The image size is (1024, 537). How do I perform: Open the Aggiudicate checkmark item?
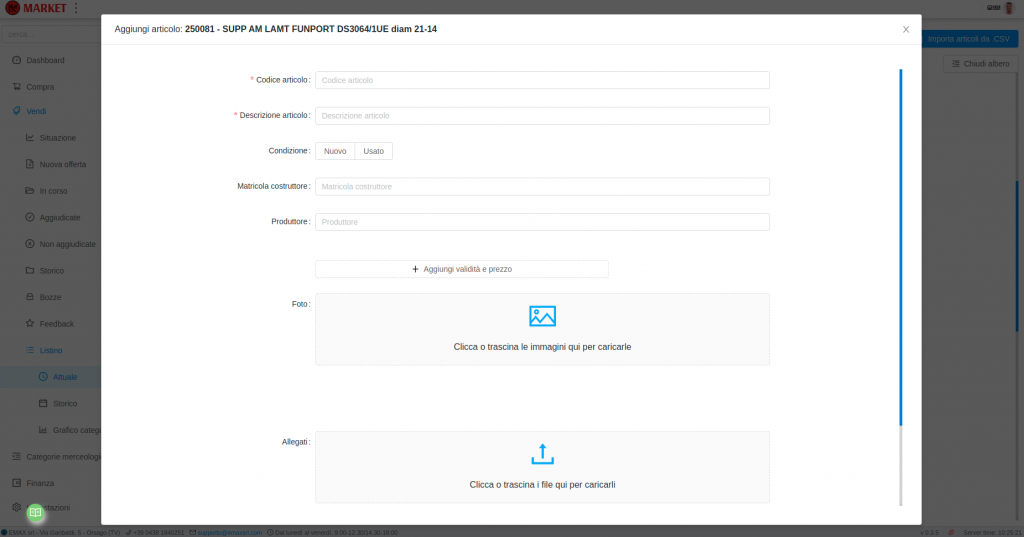(x=30, y=217)
